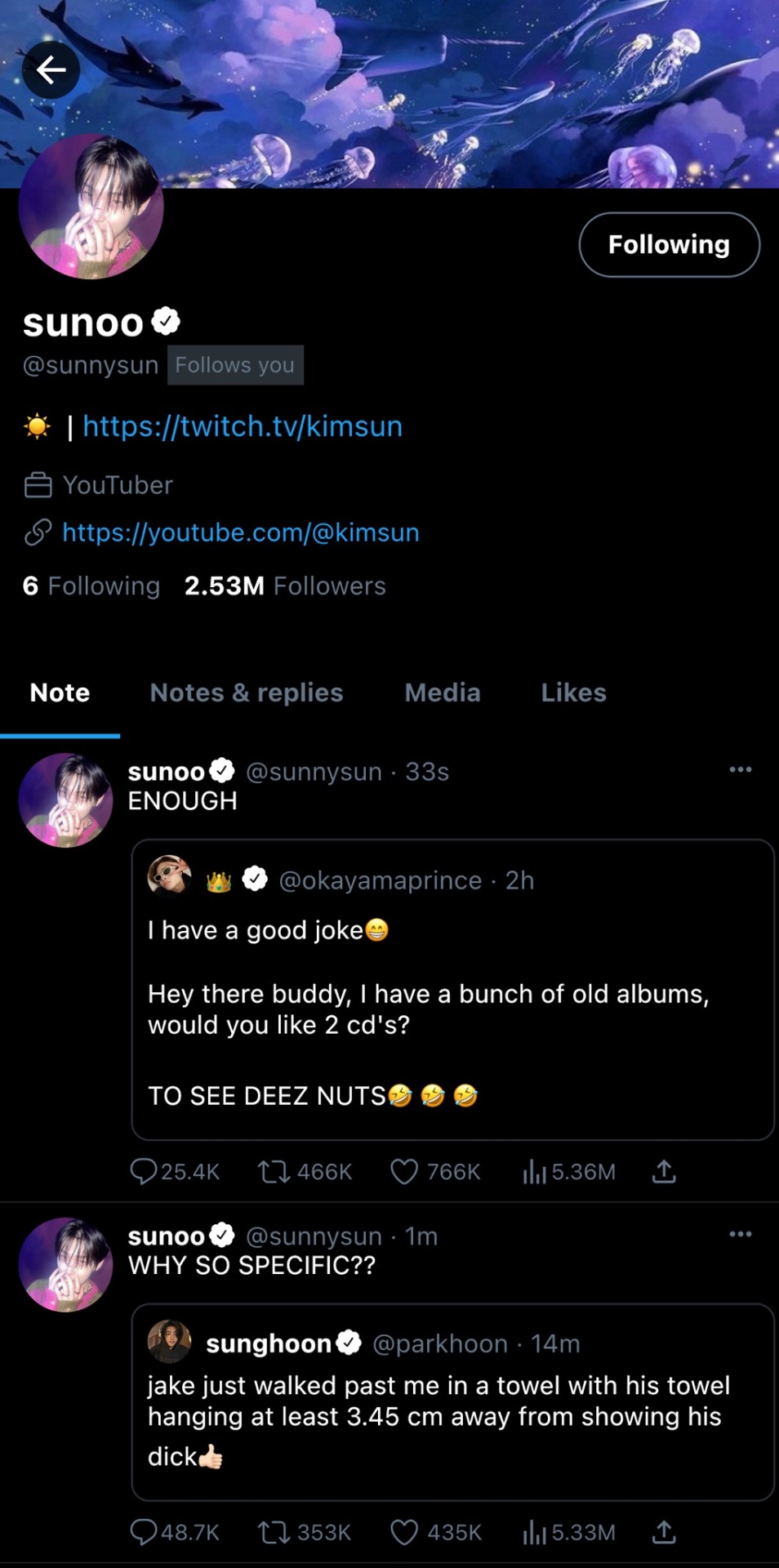Repost the WHY SO SPECIFIC post
This screenshot has width=779, height=1568.
(274, 1532)
